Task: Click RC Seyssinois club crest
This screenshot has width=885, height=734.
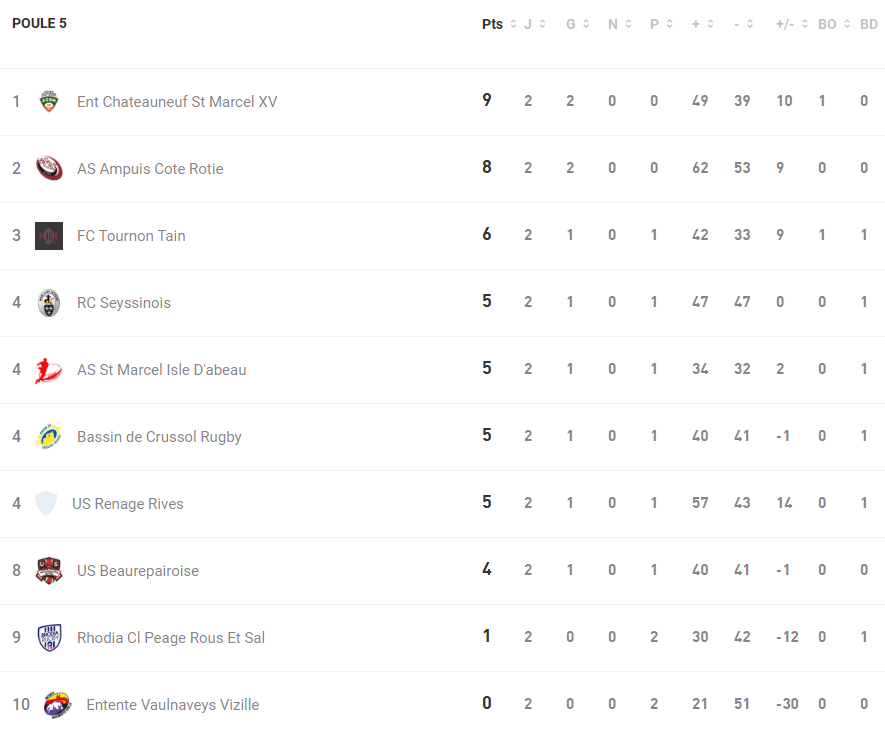Action: point(49,303)
